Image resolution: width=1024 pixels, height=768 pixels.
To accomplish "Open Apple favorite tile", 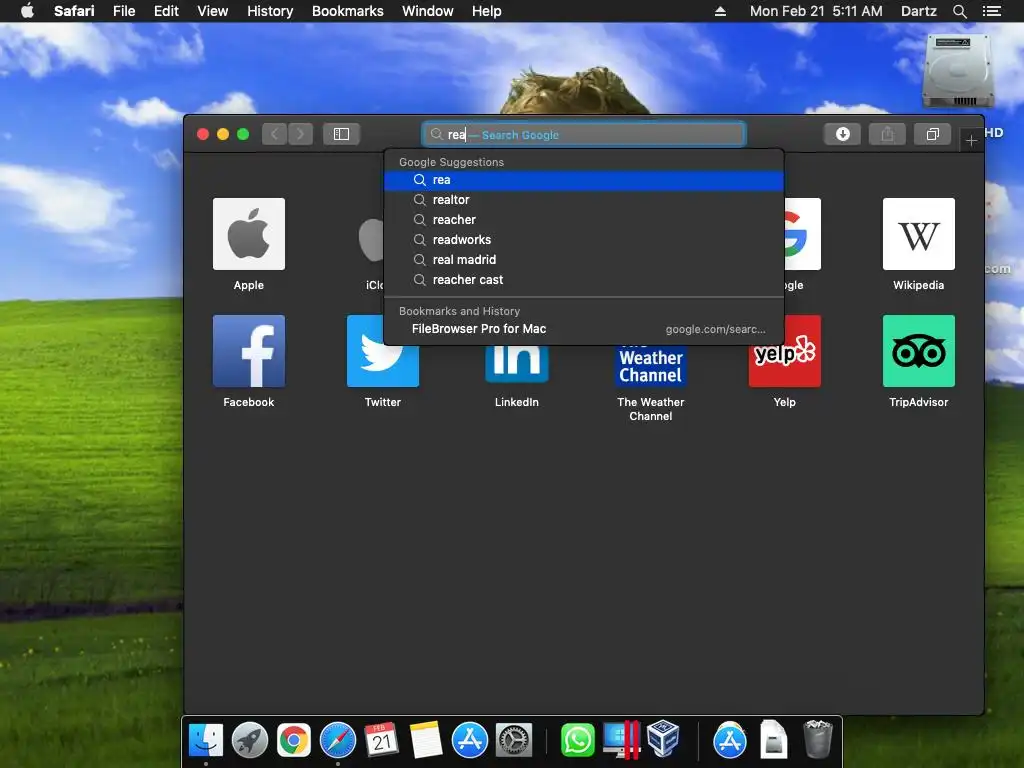I will click(249, 234).
